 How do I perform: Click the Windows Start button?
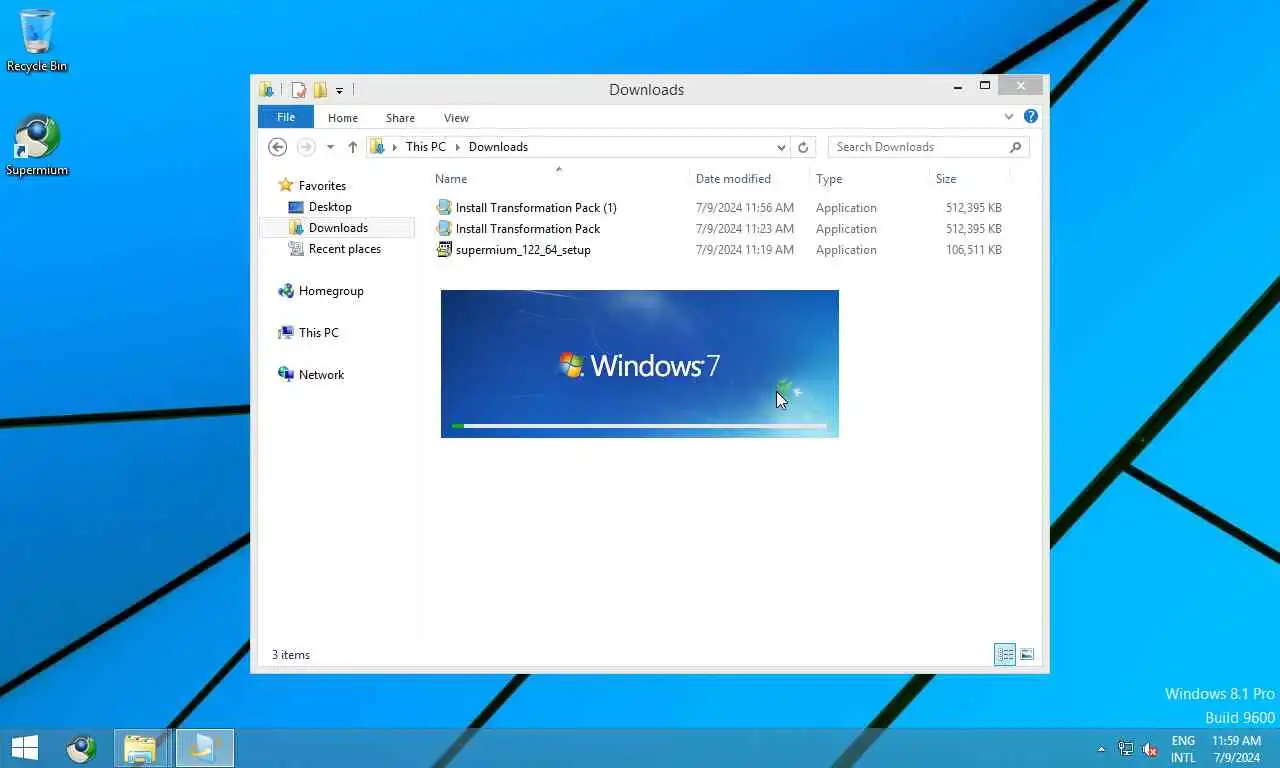click(x=24, y=747)
